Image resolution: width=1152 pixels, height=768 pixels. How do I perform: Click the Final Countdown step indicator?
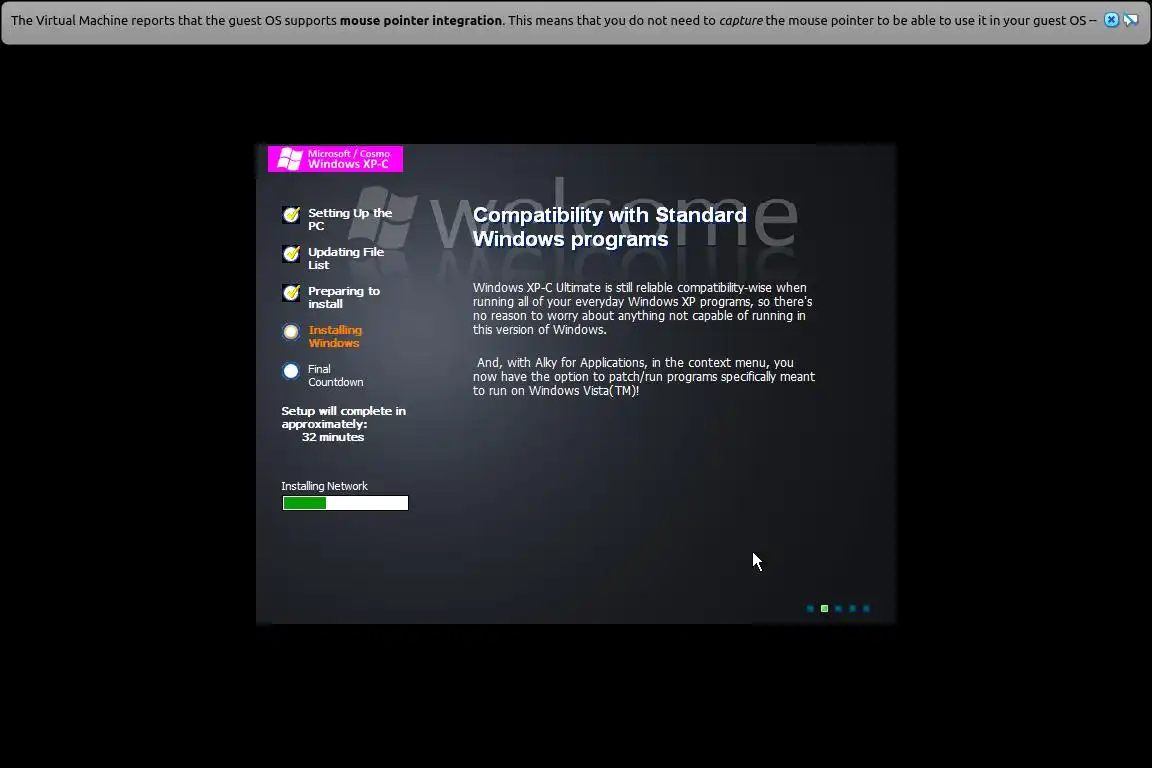tap(291, 371)
